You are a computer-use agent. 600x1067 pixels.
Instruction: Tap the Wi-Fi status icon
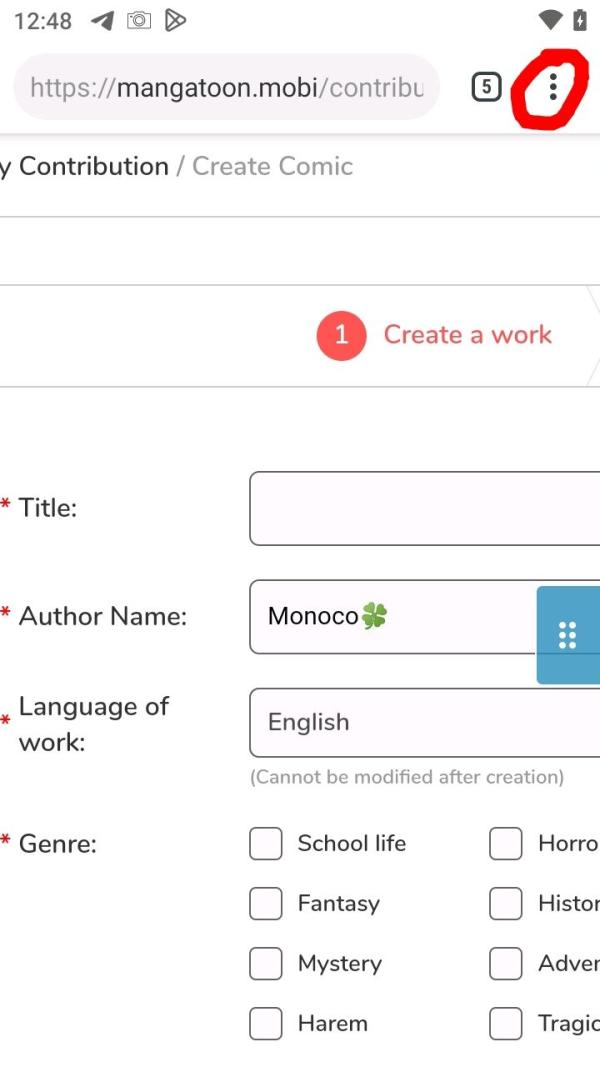pos(550,20)
